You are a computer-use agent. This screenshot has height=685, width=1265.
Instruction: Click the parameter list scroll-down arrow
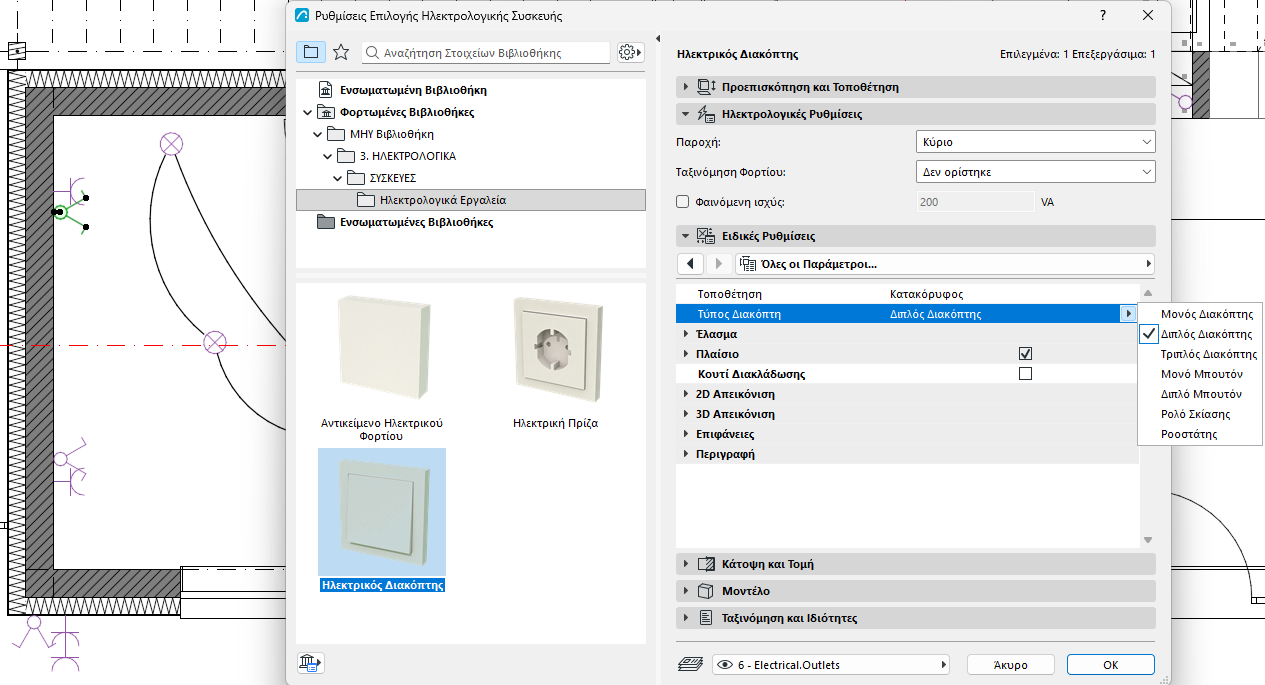click(x=1148, y=541)
